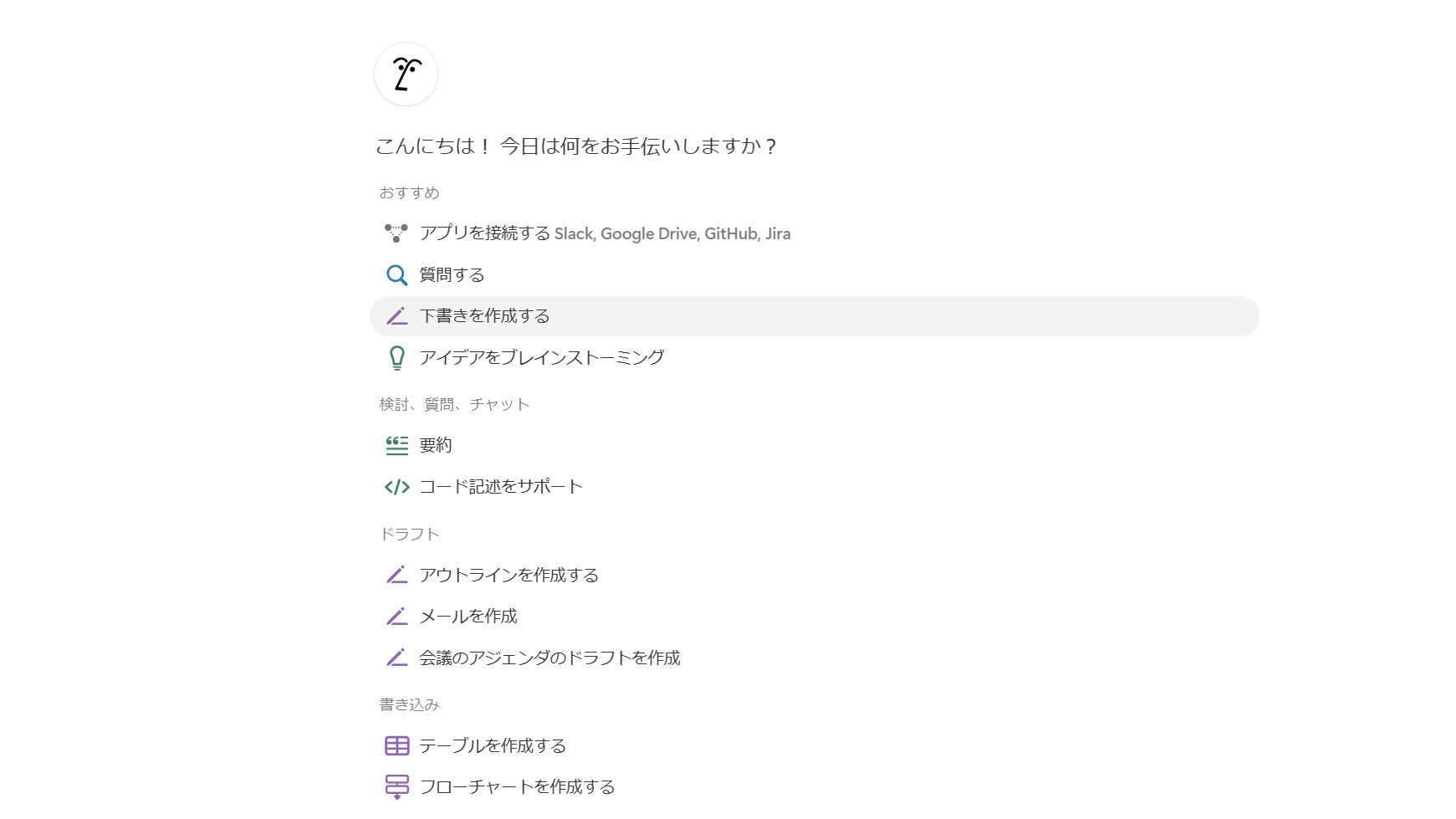Click the table icon next to テーブルを作成する
This screenshot has width=1456, height=819.
[396, 745]
